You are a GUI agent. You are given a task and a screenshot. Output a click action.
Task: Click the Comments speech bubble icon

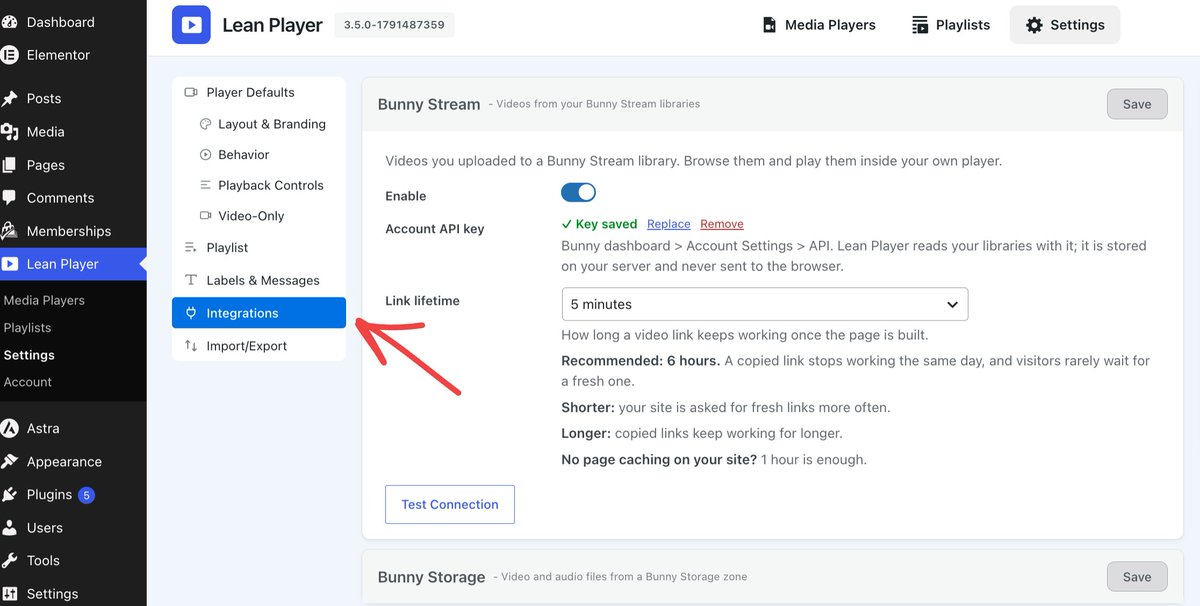pos(10,197)
